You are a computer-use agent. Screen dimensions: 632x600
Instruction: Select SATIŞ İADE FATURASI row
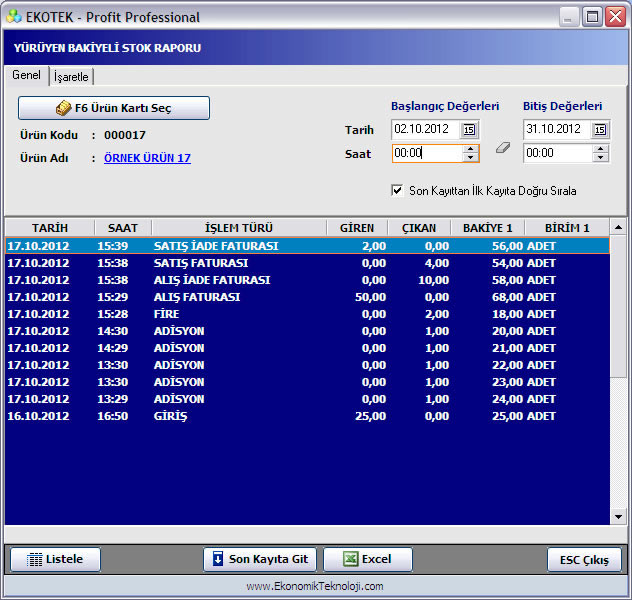(x=308, y=246)
